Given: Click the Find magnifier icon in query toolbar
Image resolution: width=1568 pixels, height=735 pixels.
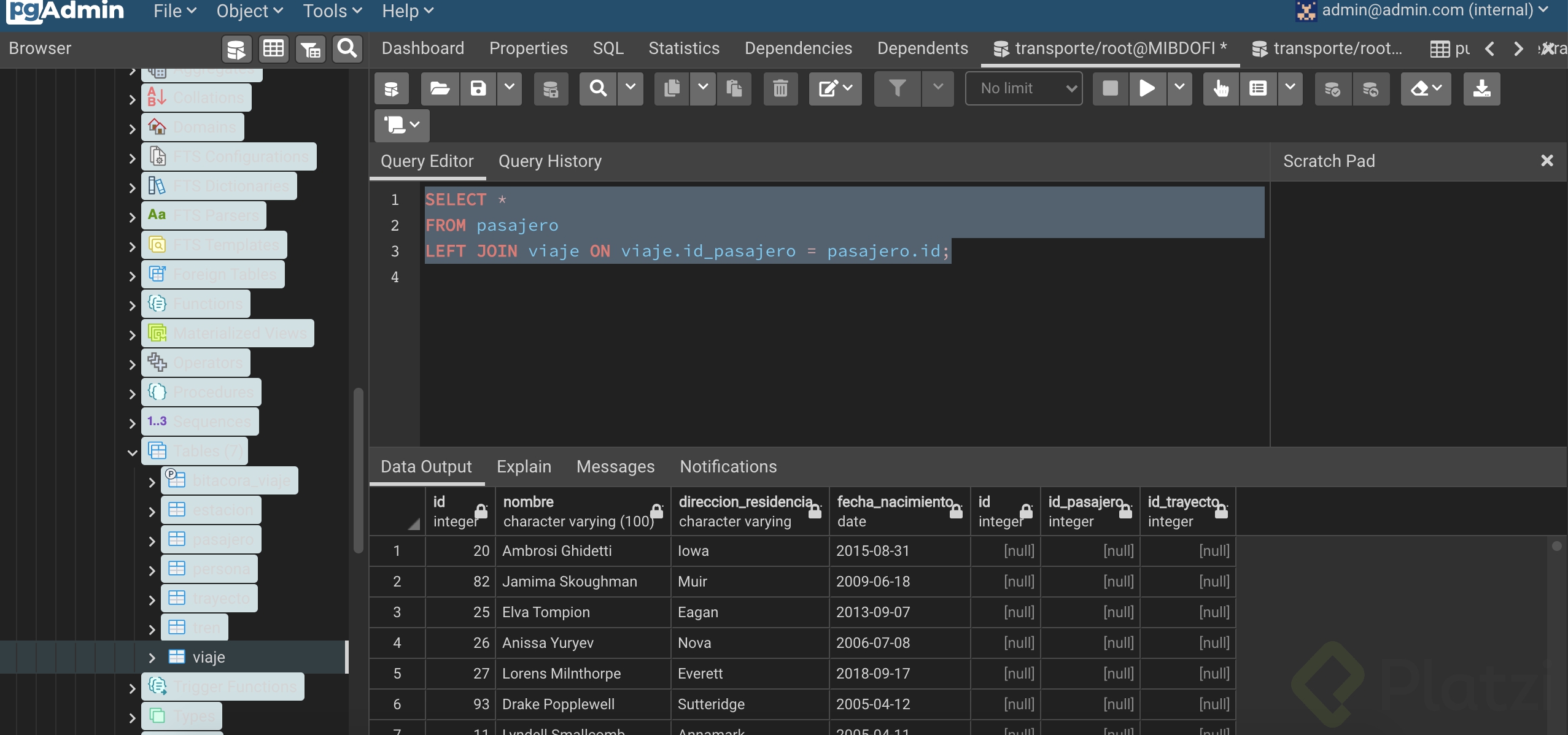Looking at the screenshot, I should pyautogui.click(x=598, y=89).
